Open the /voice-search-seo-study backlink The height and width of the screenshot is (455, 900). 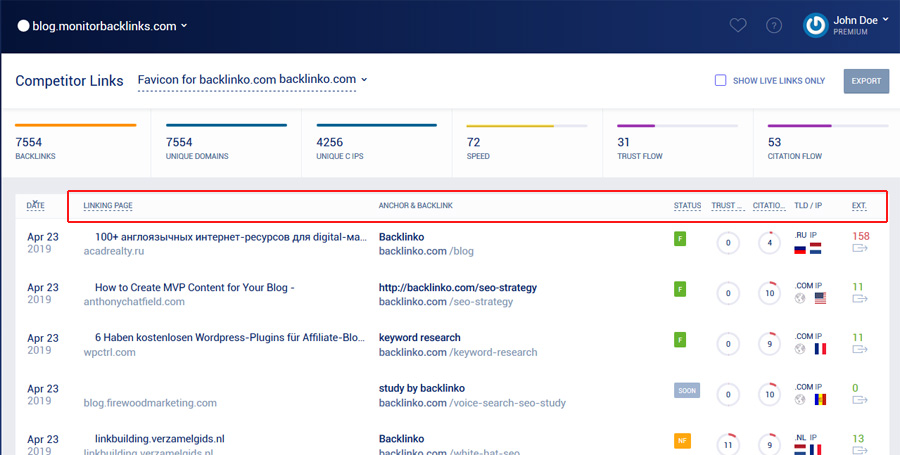pos(472,403)
